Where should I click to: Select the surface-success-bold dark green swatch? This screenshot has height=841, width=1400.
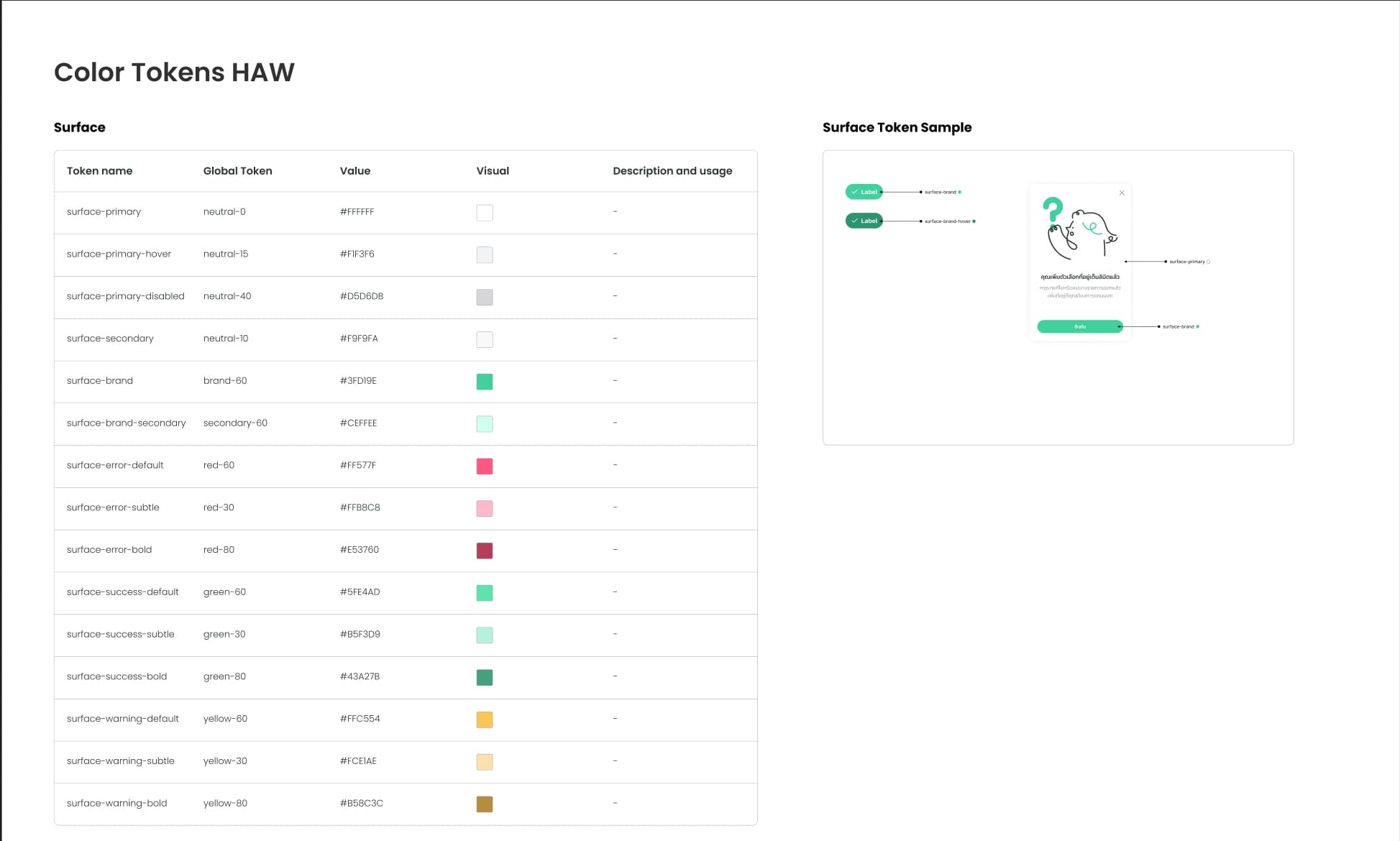tap(485, 677)
